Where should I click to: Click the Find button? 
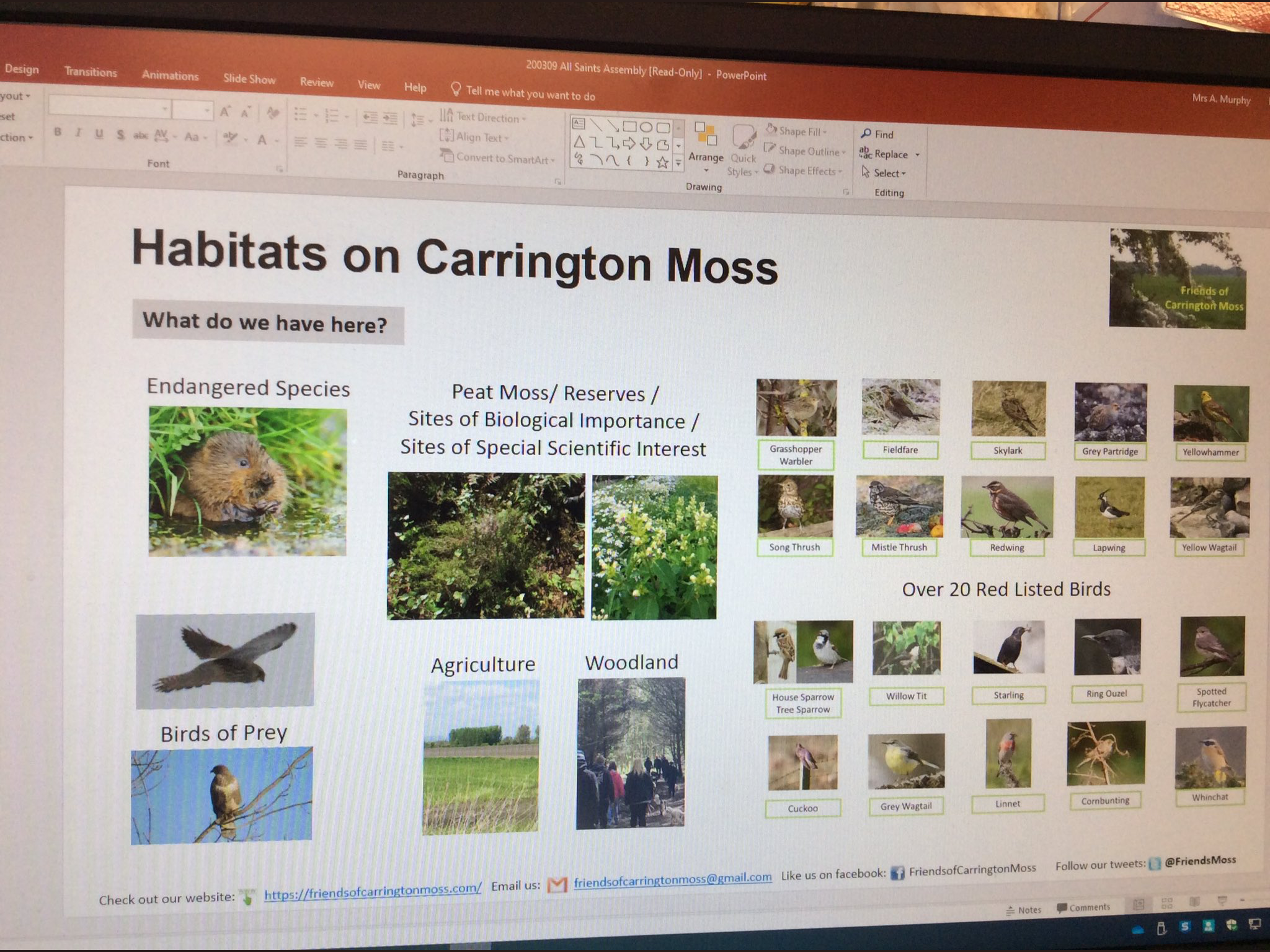[877, 134]
